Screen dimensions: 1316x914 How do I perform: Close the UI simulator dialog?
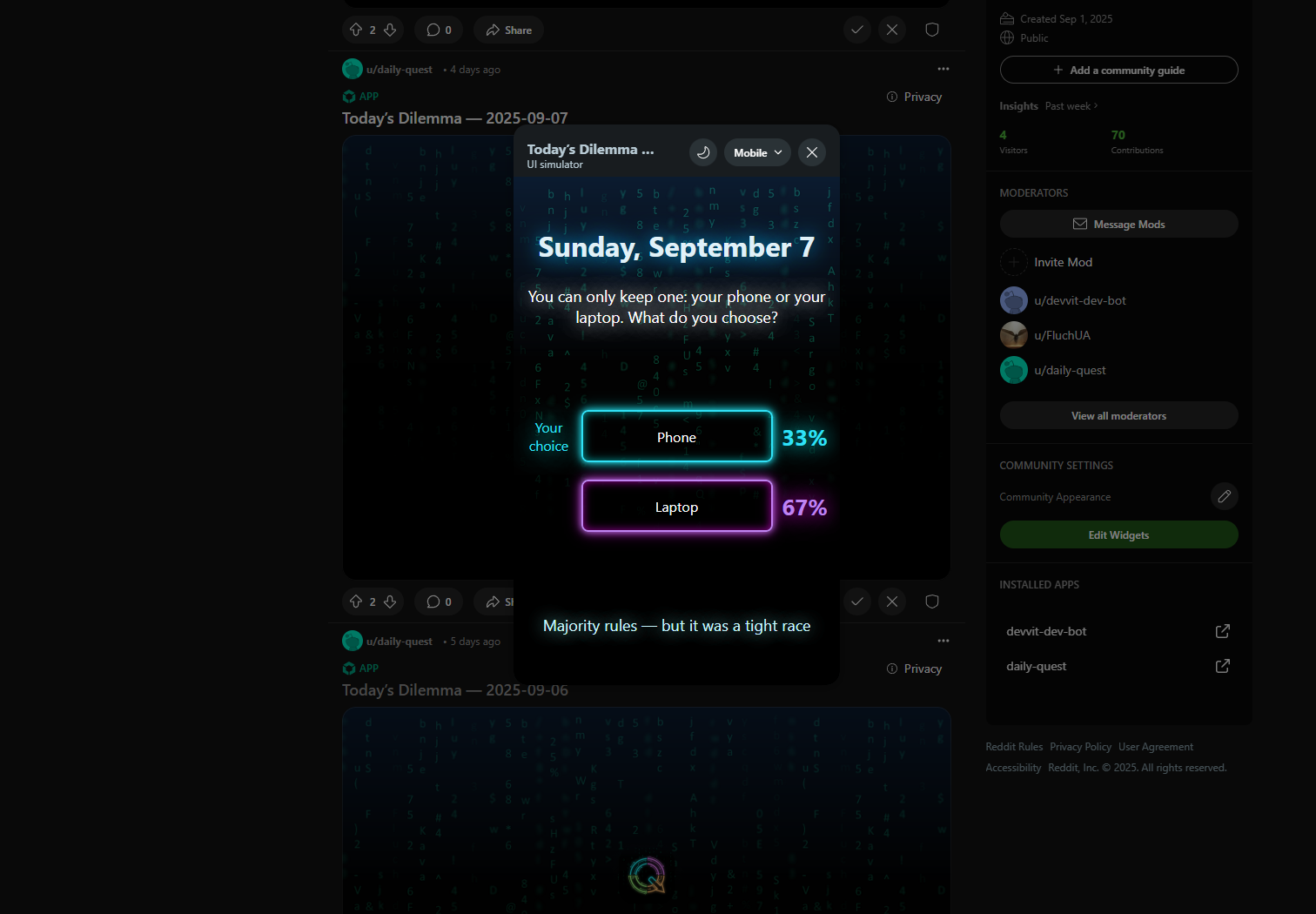click(812, 152)
